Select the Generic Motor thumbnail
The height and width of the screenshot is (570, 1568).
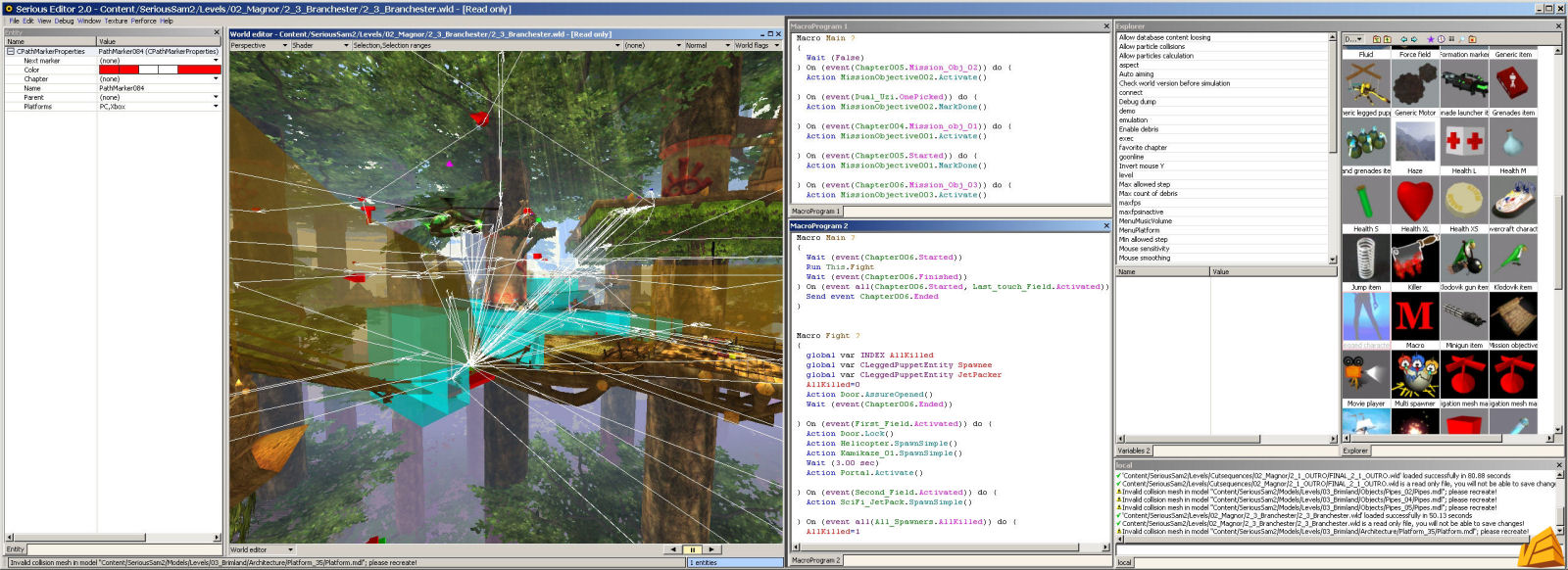point(1414,83)
